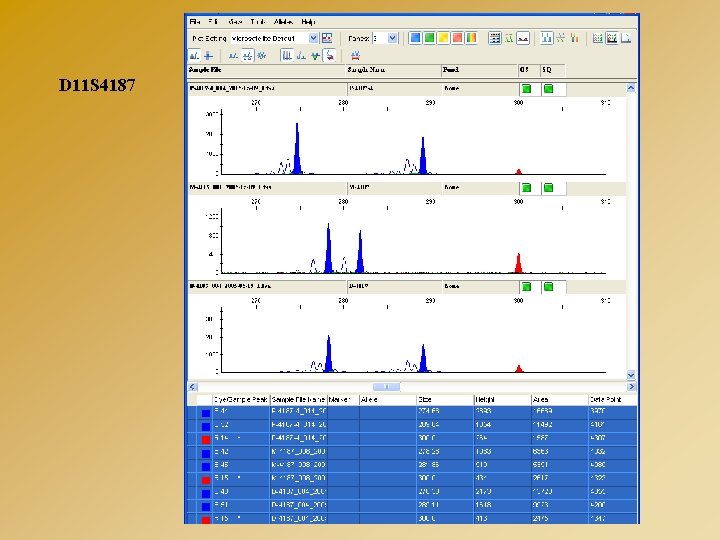Select the first blue row in the peak table
Viewport: 720px width, 540px height.
pyautogui.click(x=412, y=412)
